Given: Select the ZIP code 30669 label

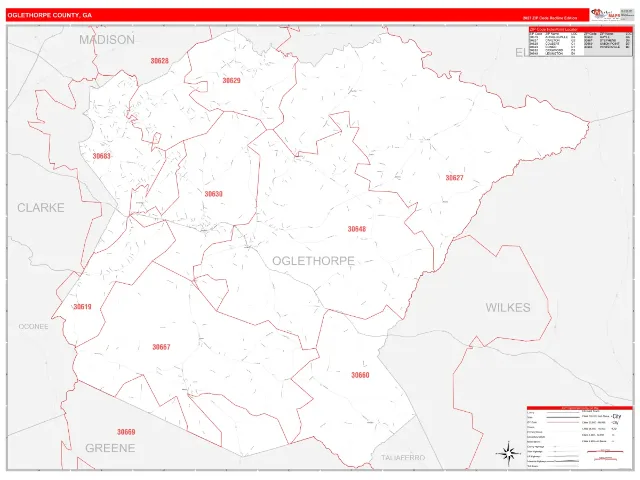Looking at the screenshot, I should 126,432.
